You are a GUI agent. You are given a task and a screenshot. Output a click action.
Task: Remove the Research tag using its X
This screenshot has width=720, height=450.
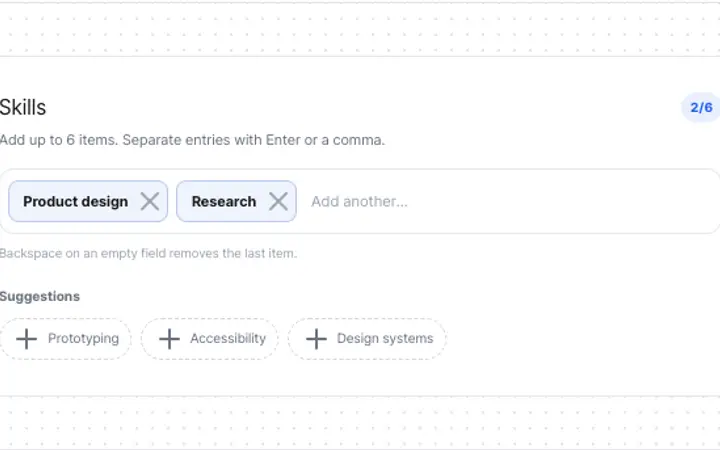tap(278, 201)
